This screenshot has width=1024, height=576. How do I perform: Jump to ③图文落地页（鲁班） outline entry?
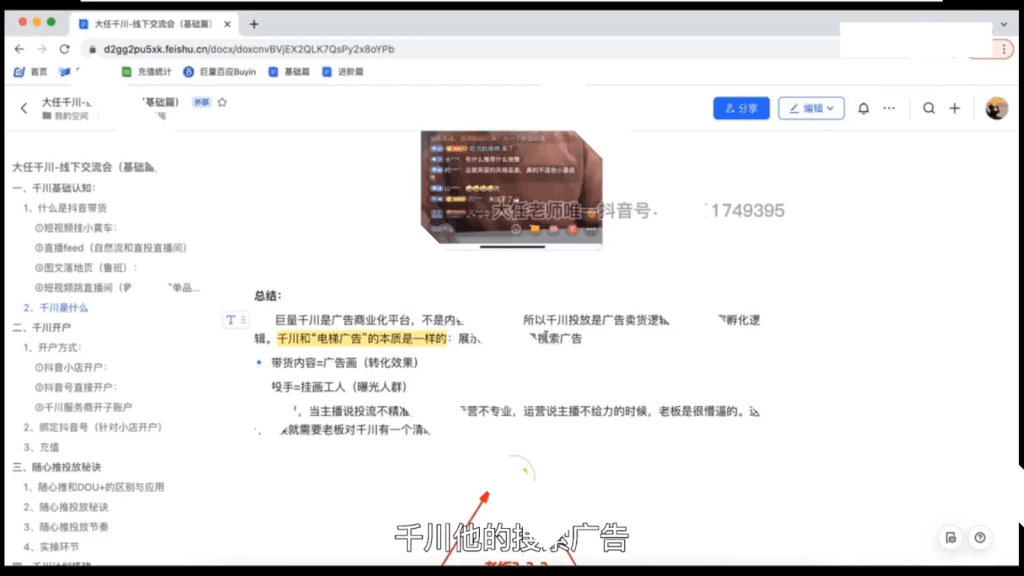(x=86, y=268)
